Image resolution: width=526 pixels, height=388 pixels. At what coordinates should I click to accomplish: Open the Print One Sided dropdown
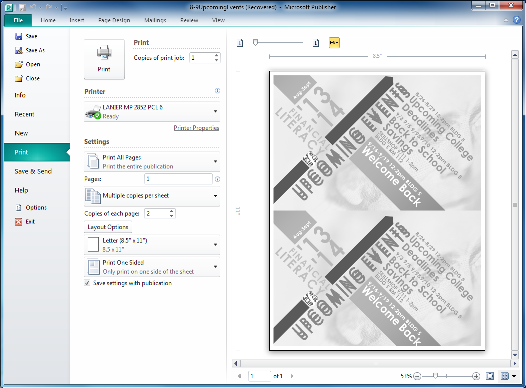click(152, 267)
